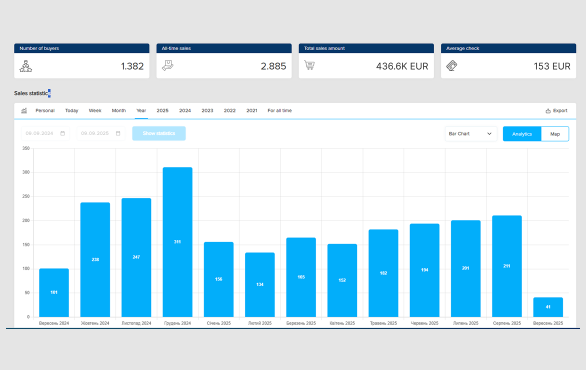This screenshot has width=586, height=370.
Task: Click the bar with value 201
Action: pos(466,269)
